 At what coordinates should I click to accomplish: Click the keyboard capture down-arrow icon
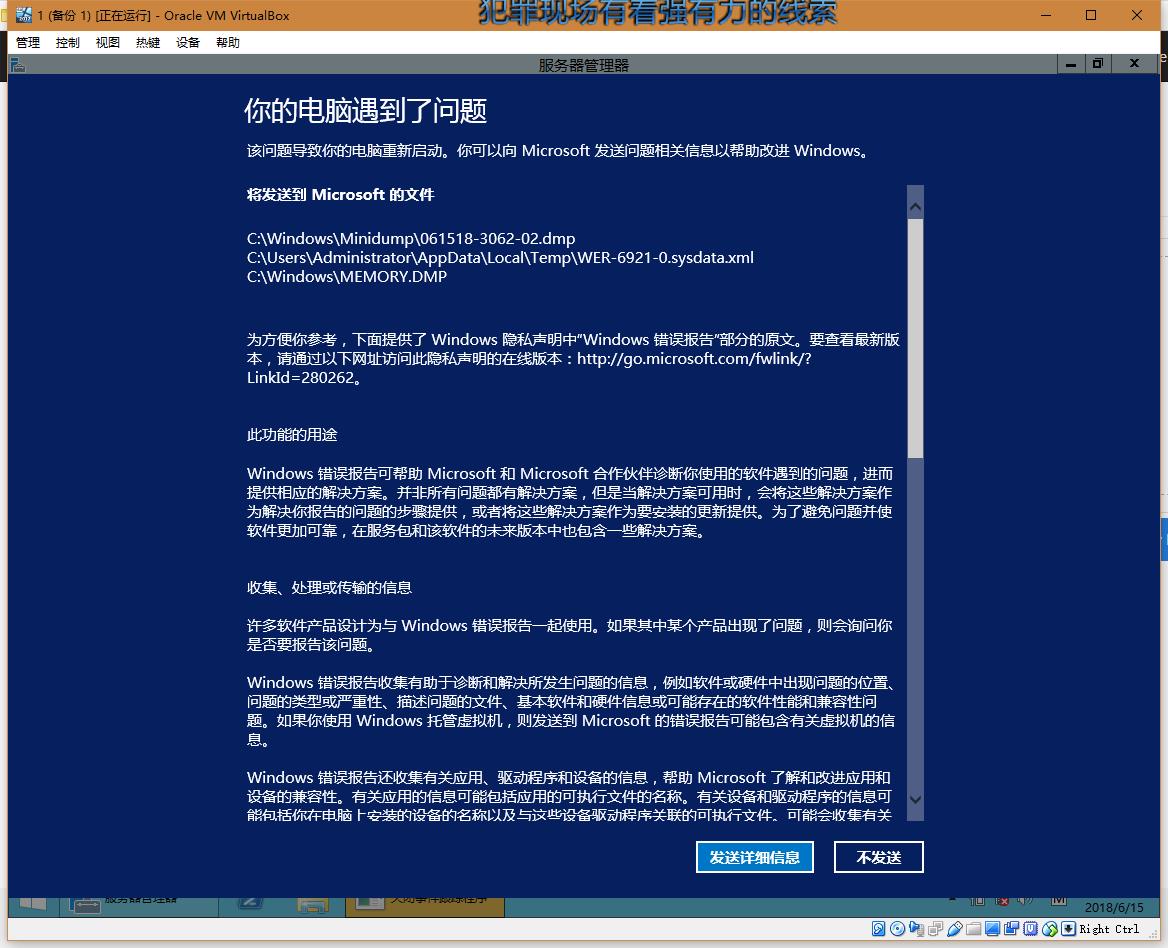(x=1068, y=929)
